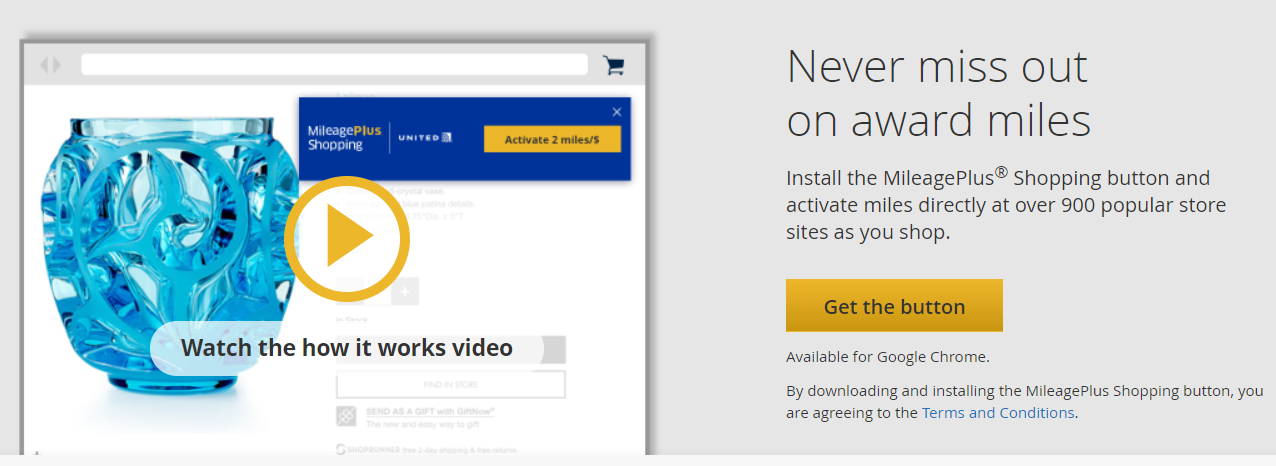The height and width of the screenshot is (466, 1276).
Task: Play the how it works video
Action: (x=347, y=238)
